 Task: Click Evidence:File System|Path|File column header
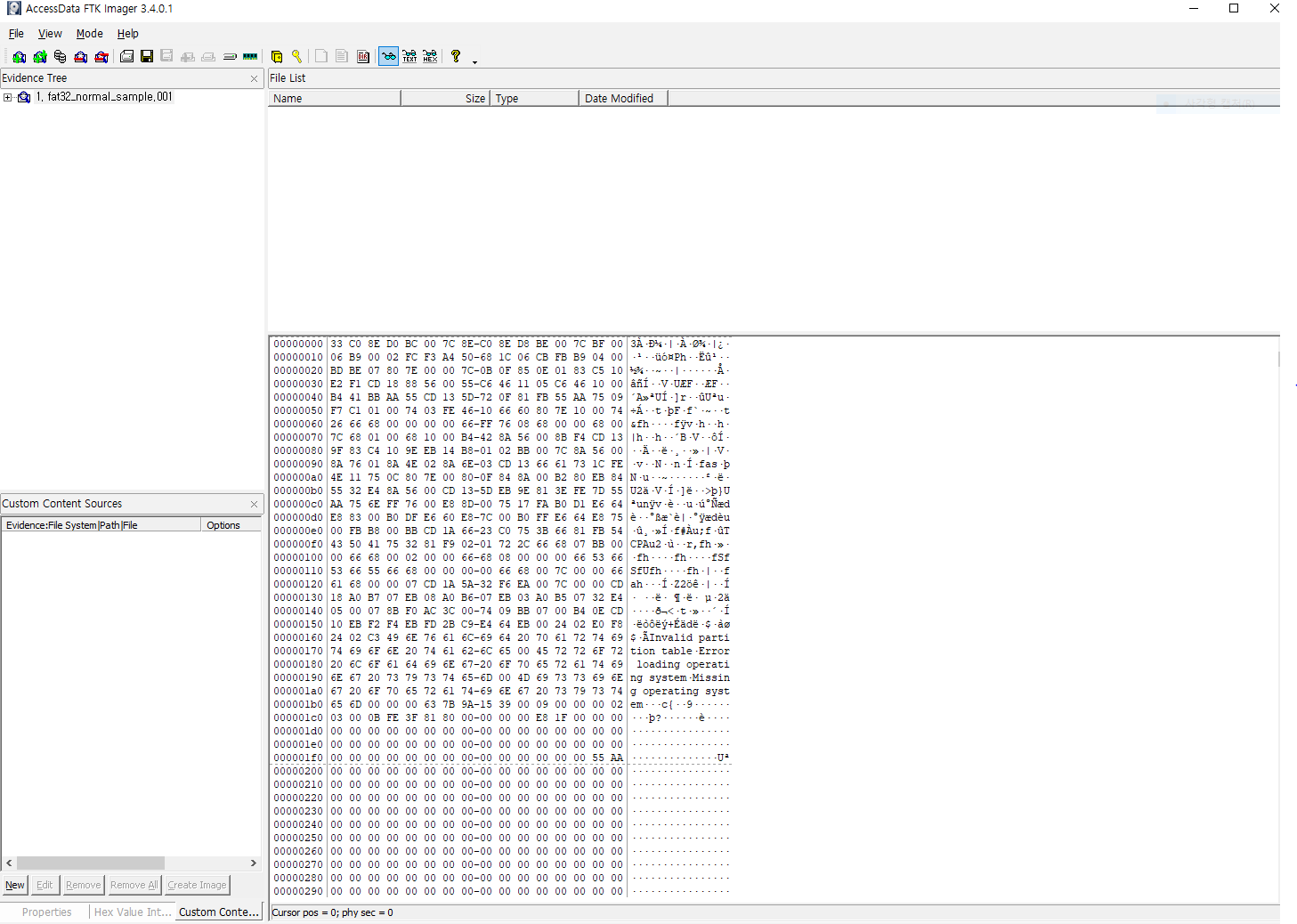[x=101, y=525]
